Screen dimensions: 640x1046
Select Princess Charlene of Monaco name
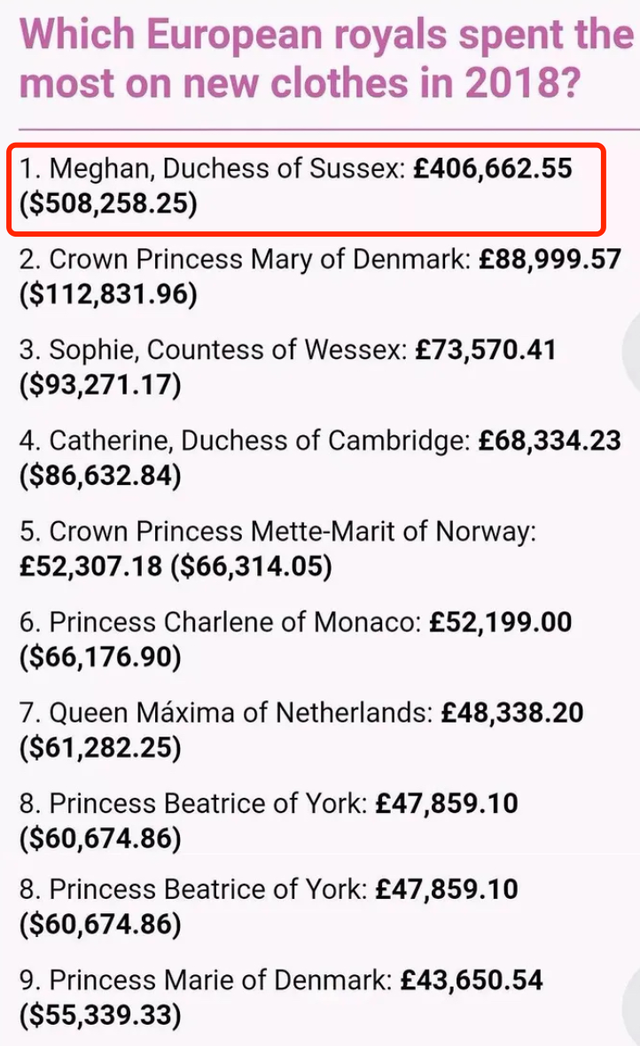click(x=232, y=622)
